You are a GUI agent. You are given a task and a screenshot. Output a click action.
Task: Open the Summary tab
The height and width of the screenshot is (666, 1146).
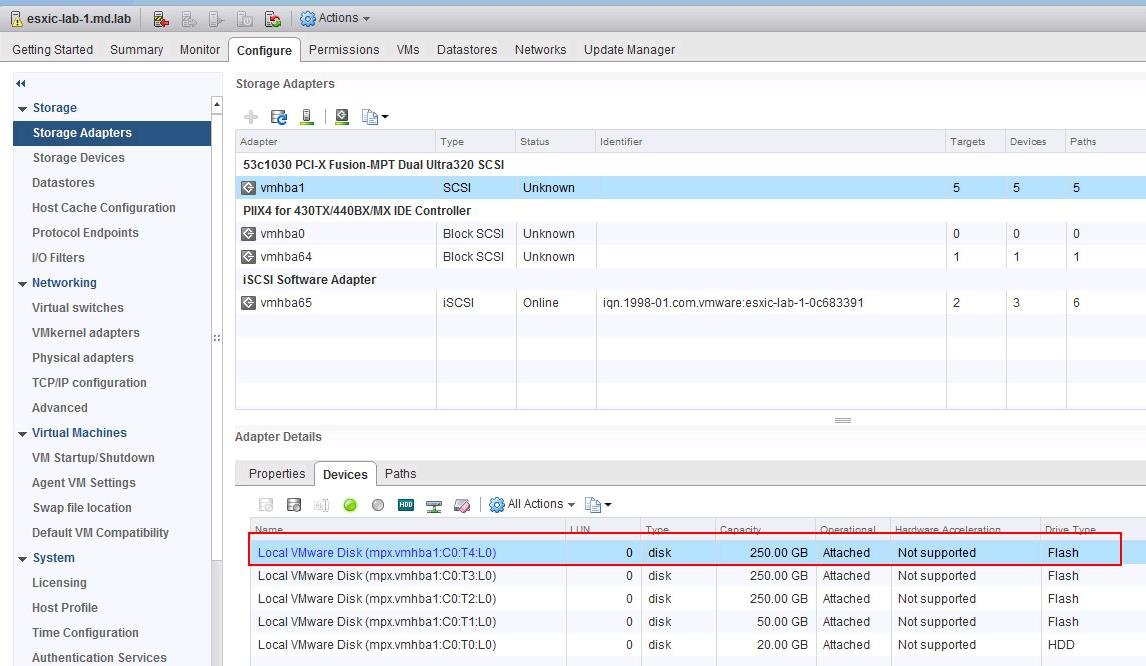pos(137,50)
